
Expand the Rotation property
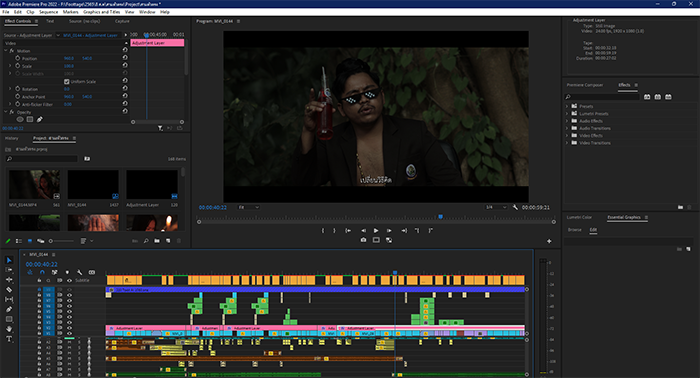pyautogui.click(x=10, y=89)
